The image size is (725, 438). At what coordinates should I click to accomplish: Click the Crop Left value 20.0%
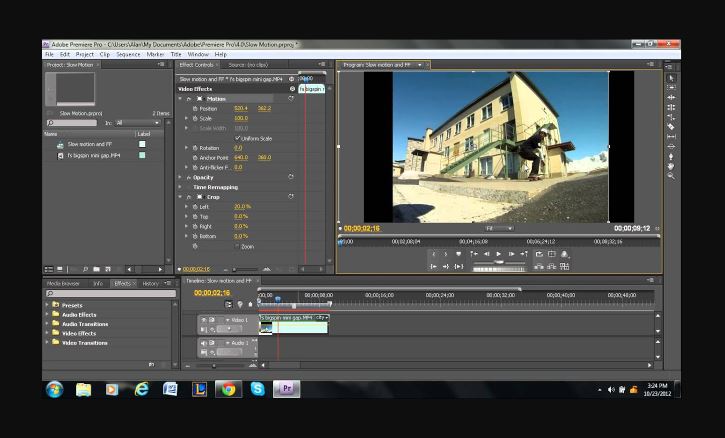coord(242,207)
